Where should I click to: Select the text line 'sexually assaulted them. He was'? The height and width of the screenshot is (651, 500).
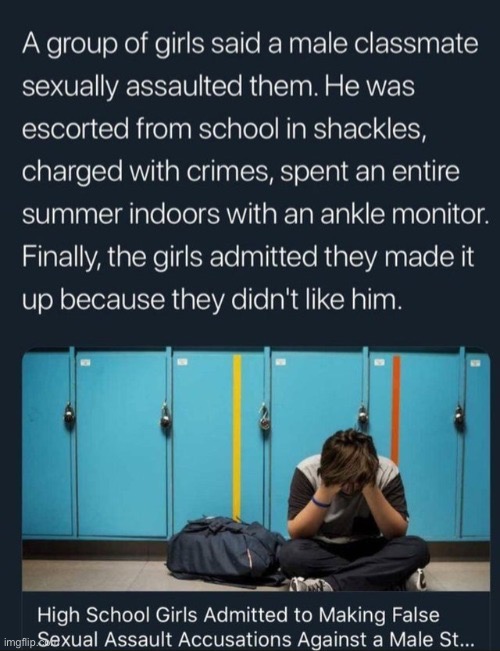point(218,87)
